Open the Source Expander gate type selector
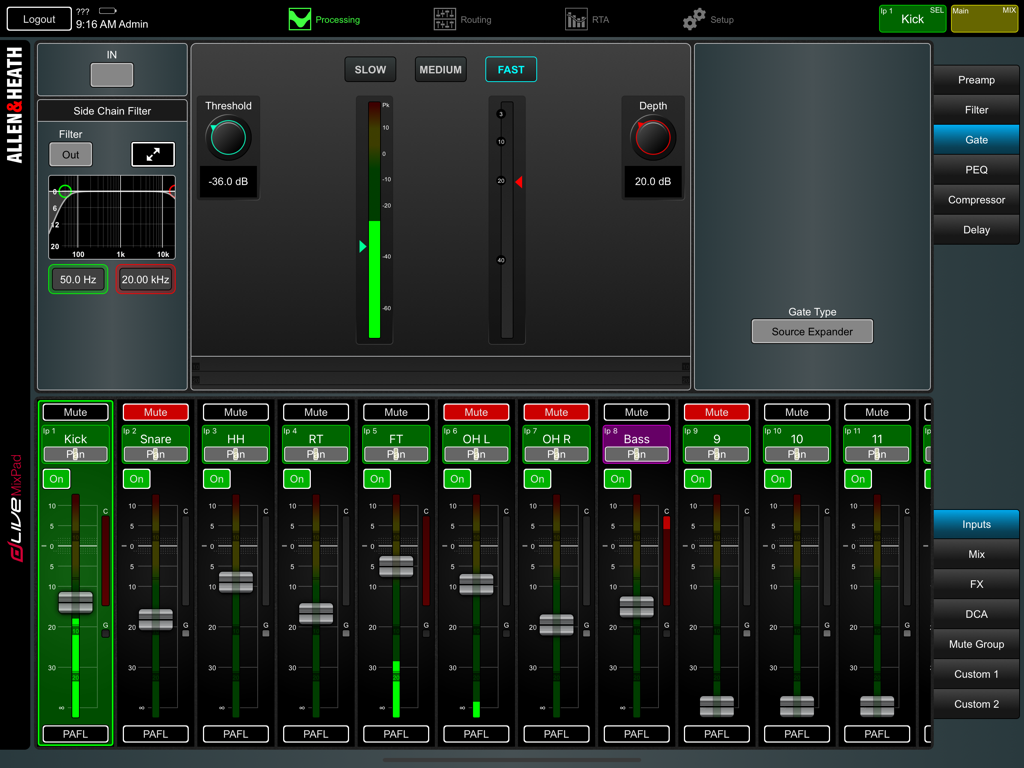The image size is (1024, 768). coord(812,331)
